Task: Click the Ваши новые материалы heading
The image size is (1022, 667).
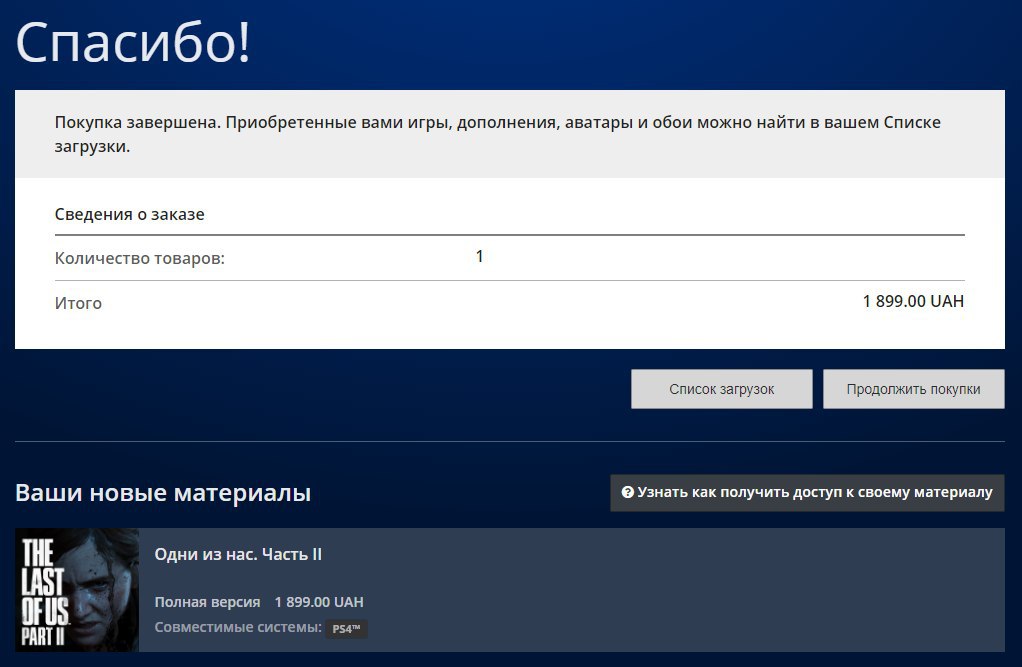Action: tap(163, 493)
